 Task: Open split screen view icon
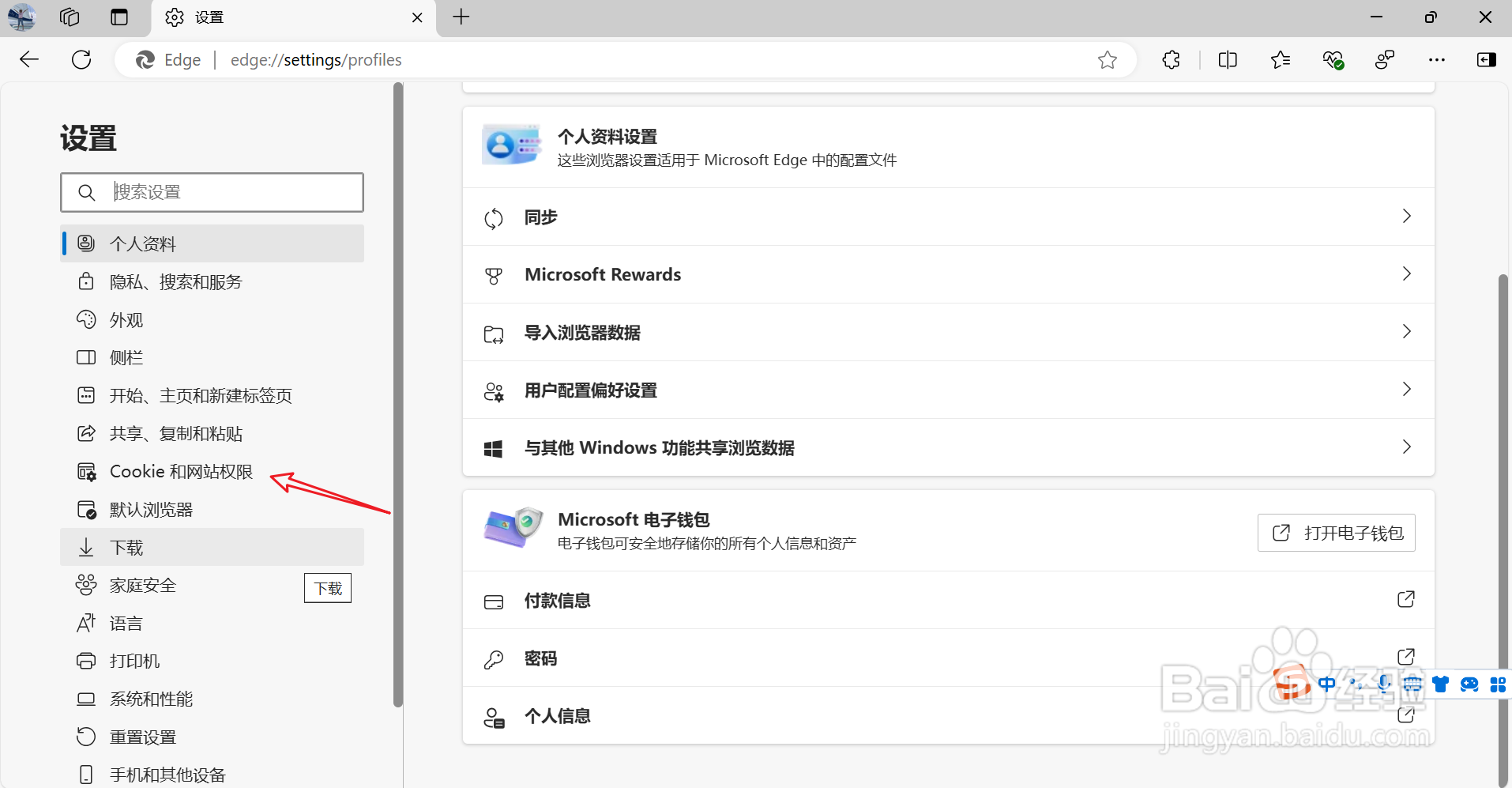[x=1228, y=60]
